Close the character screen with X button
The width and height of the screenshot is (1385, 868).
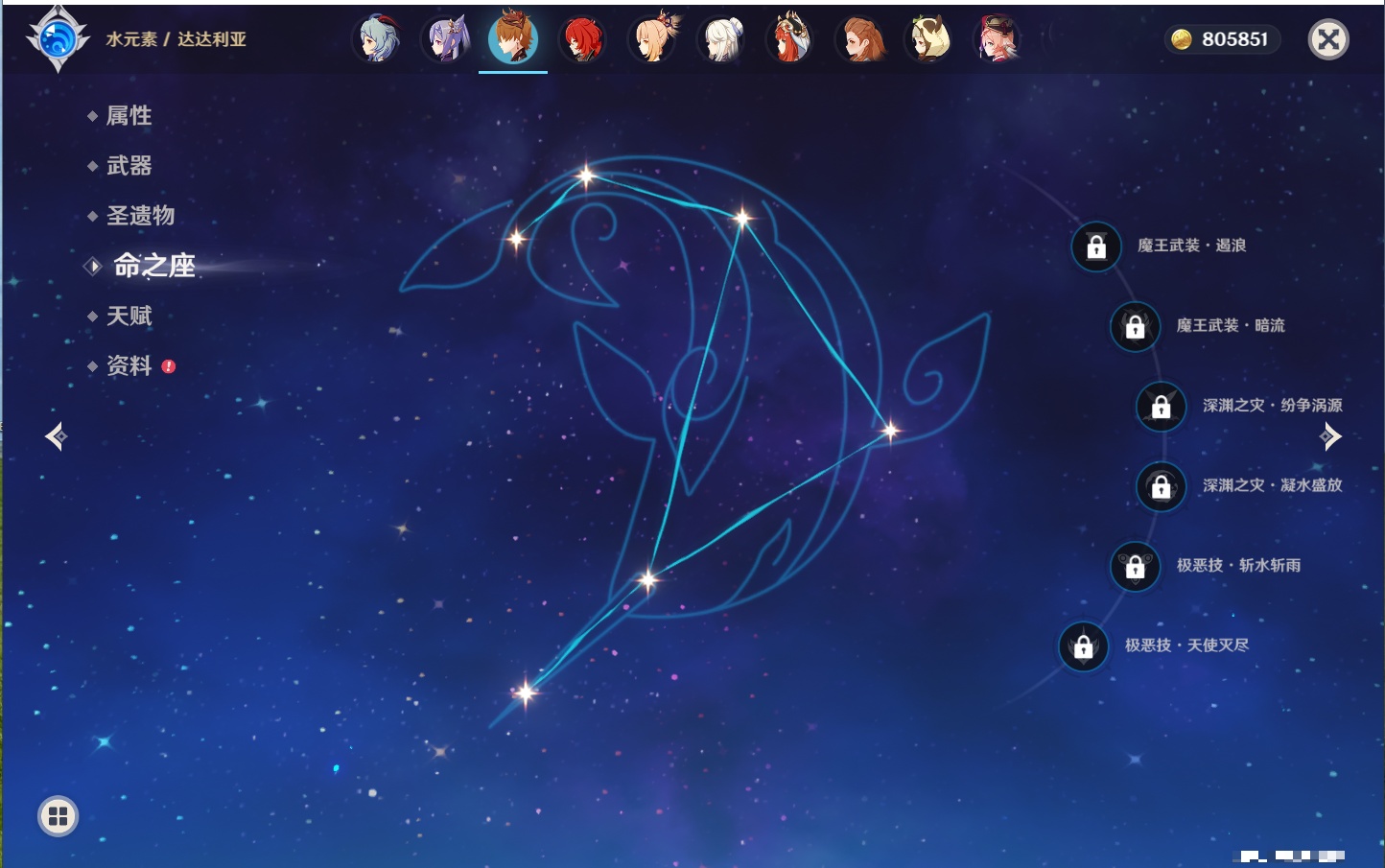pyautogui.click(x=1328, y=39)
